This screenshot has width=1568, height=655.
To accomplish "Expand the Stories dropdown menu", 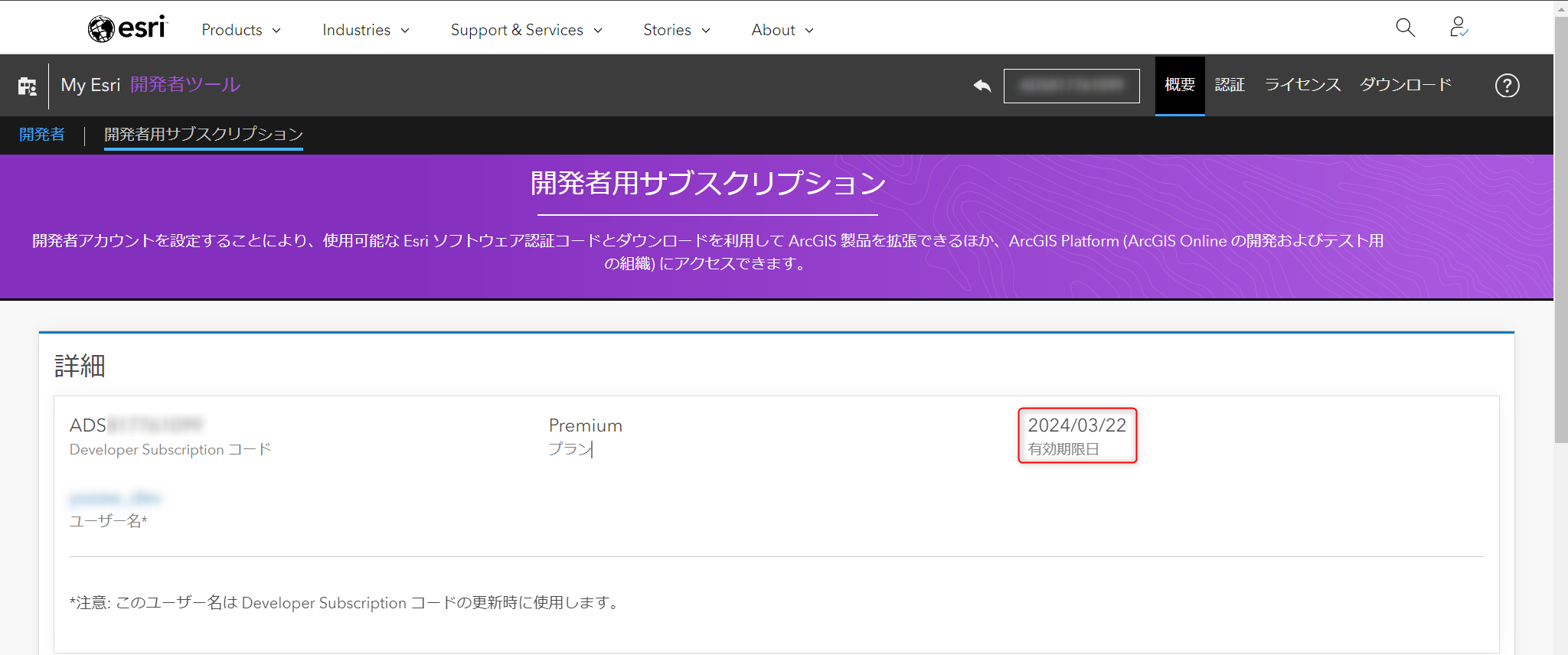I will point(677,30).
